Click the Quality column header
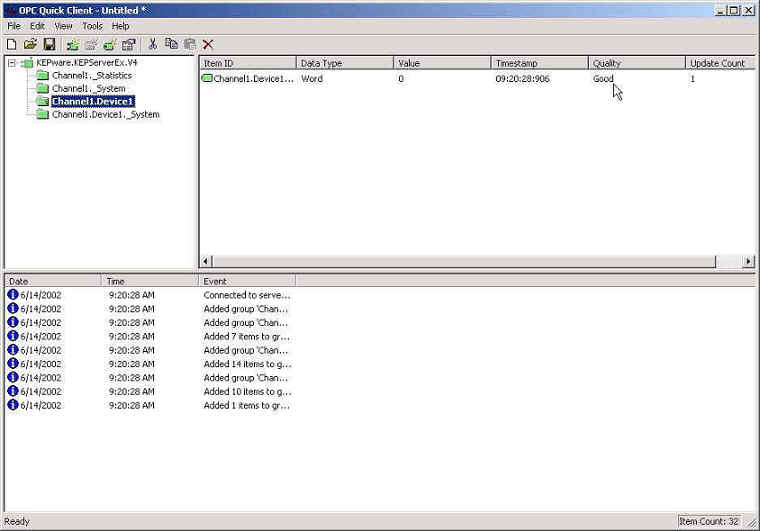The width and height of the screenshot is (760, 531). 635,63
